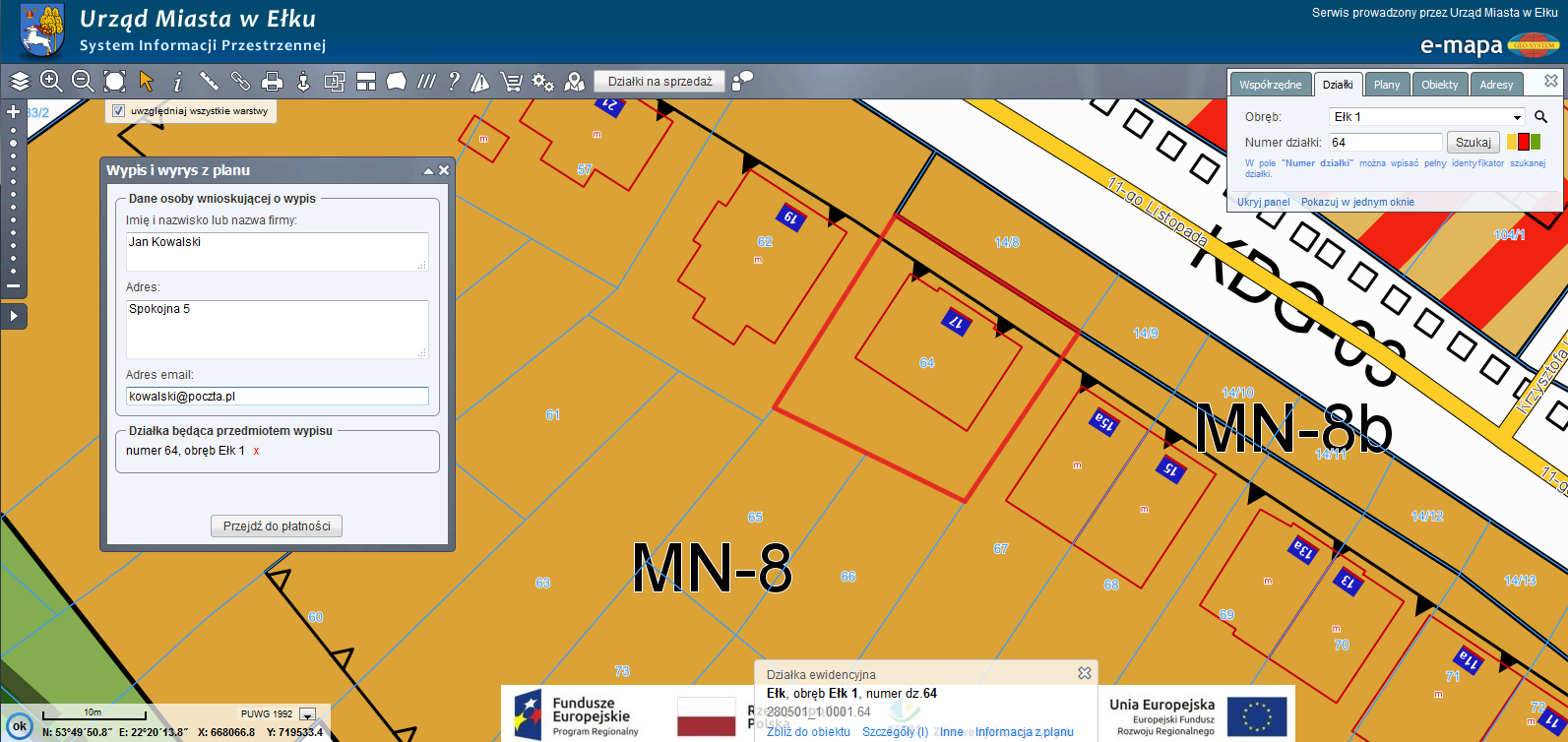The width and height of the screenshot is (1568, 742).
Task: Select the polygon shape tool
Action: [x=396, y=82]
